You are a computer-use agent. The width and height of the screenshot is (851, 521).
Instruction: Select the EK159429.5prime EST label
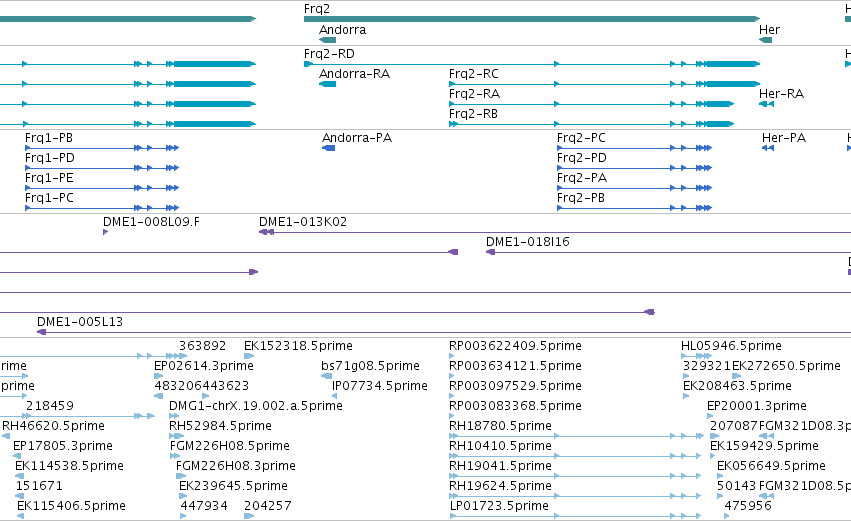tap(764, 446)
